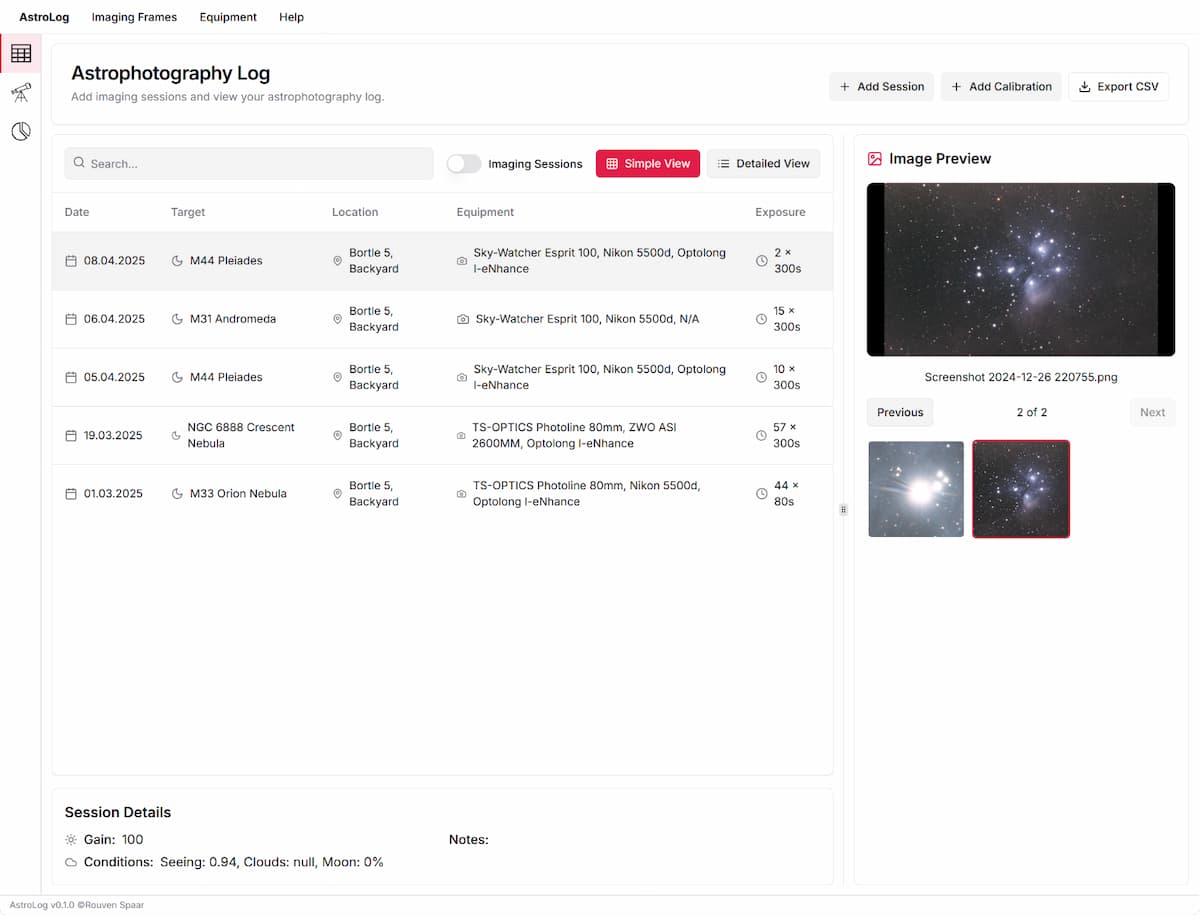Screen dimensions: 1200x917
Task: Export the log via Export CSV
Action: (x=1119, y=87)
